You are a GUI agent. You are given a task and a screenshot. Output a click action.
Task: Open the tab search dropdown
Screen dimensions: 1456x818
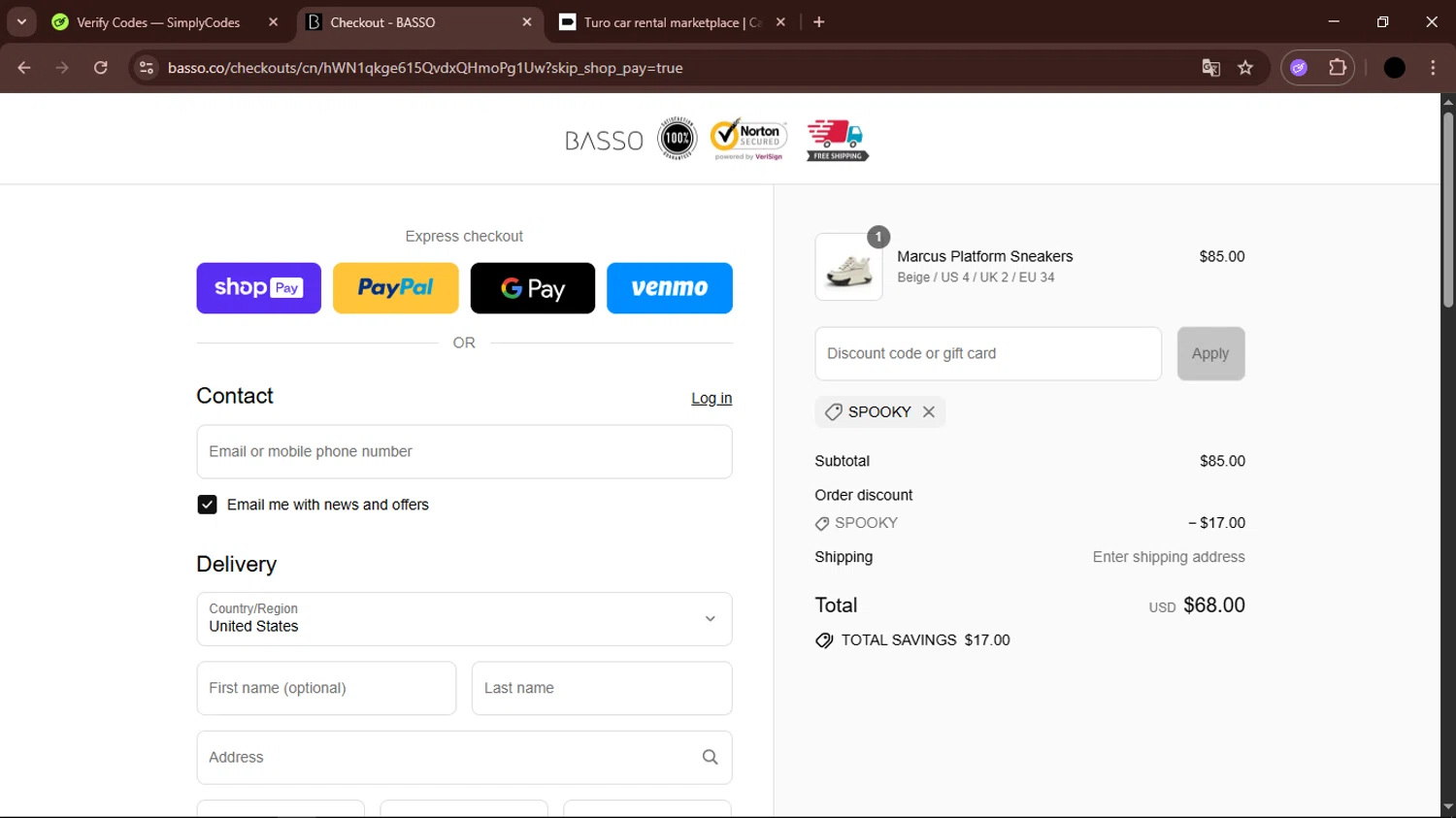[21, 22]
